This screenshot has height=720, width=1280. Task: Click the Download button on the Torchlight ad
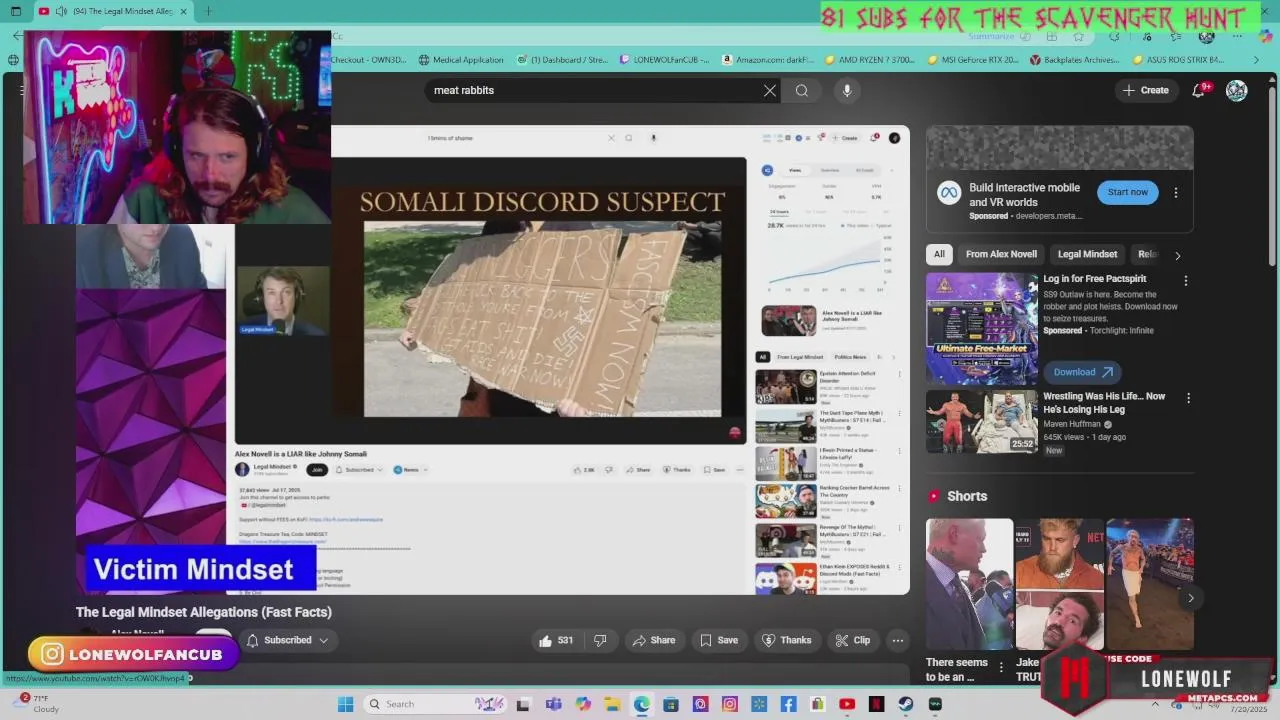click(1082, 372)
